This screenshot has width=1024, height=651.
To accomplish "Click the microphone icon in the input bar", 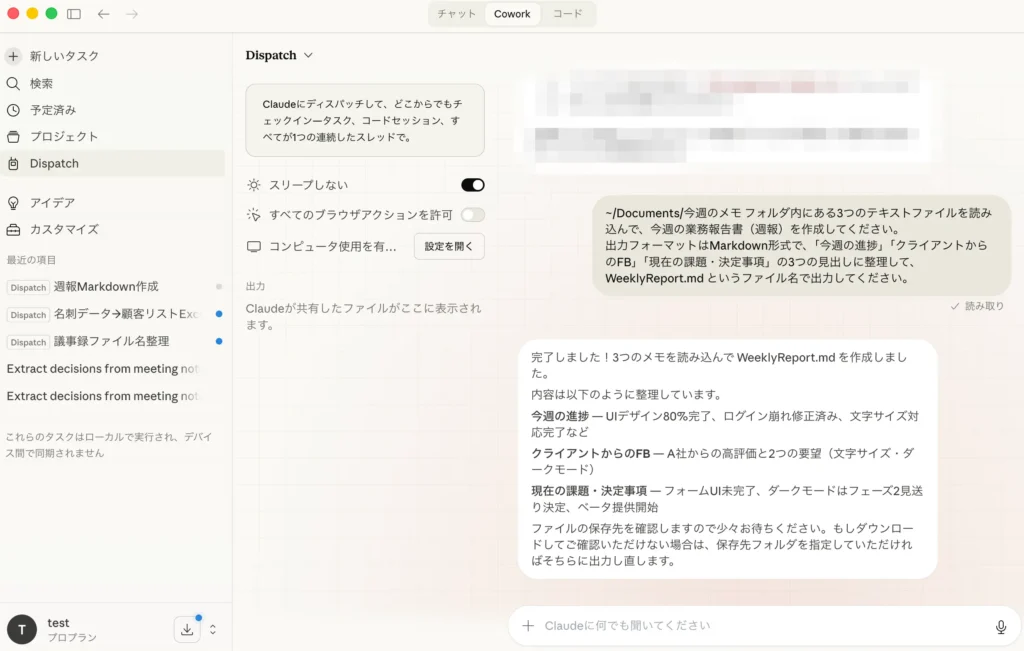I will tap(1001, 625).
